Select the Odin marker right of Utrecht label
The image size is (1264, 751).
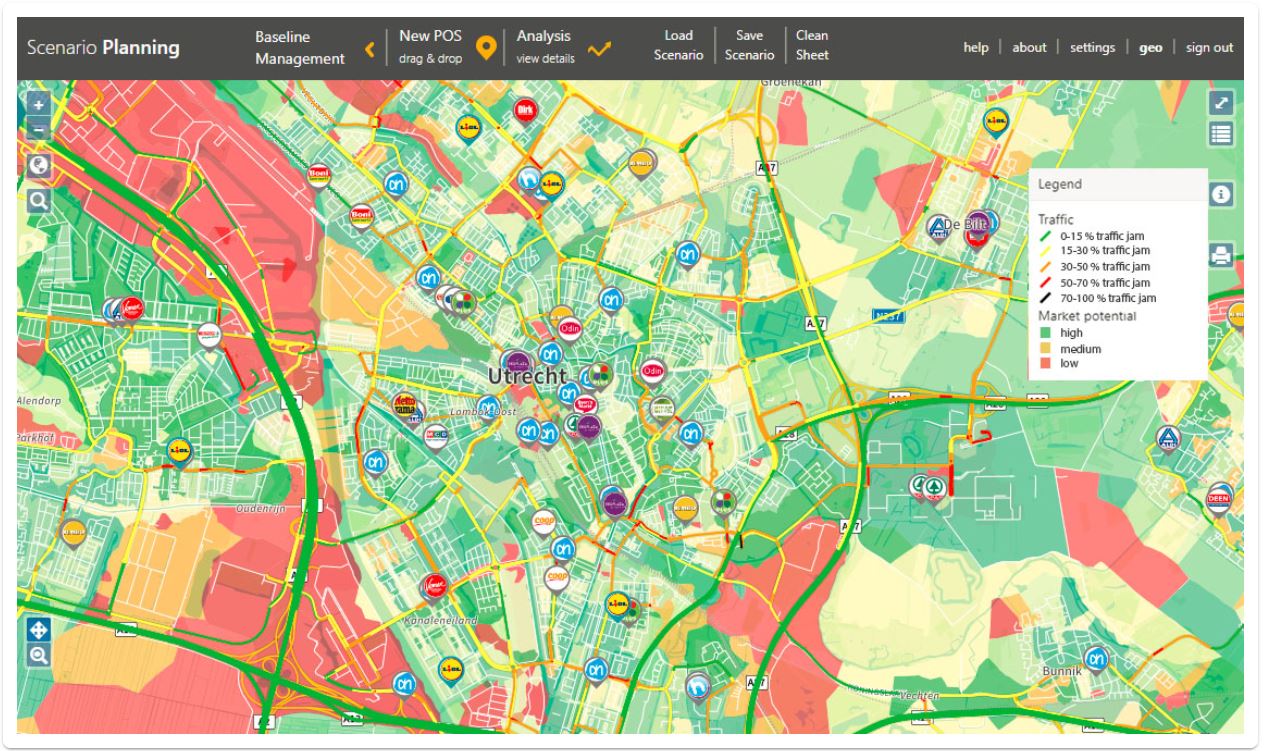pos(653,372)
